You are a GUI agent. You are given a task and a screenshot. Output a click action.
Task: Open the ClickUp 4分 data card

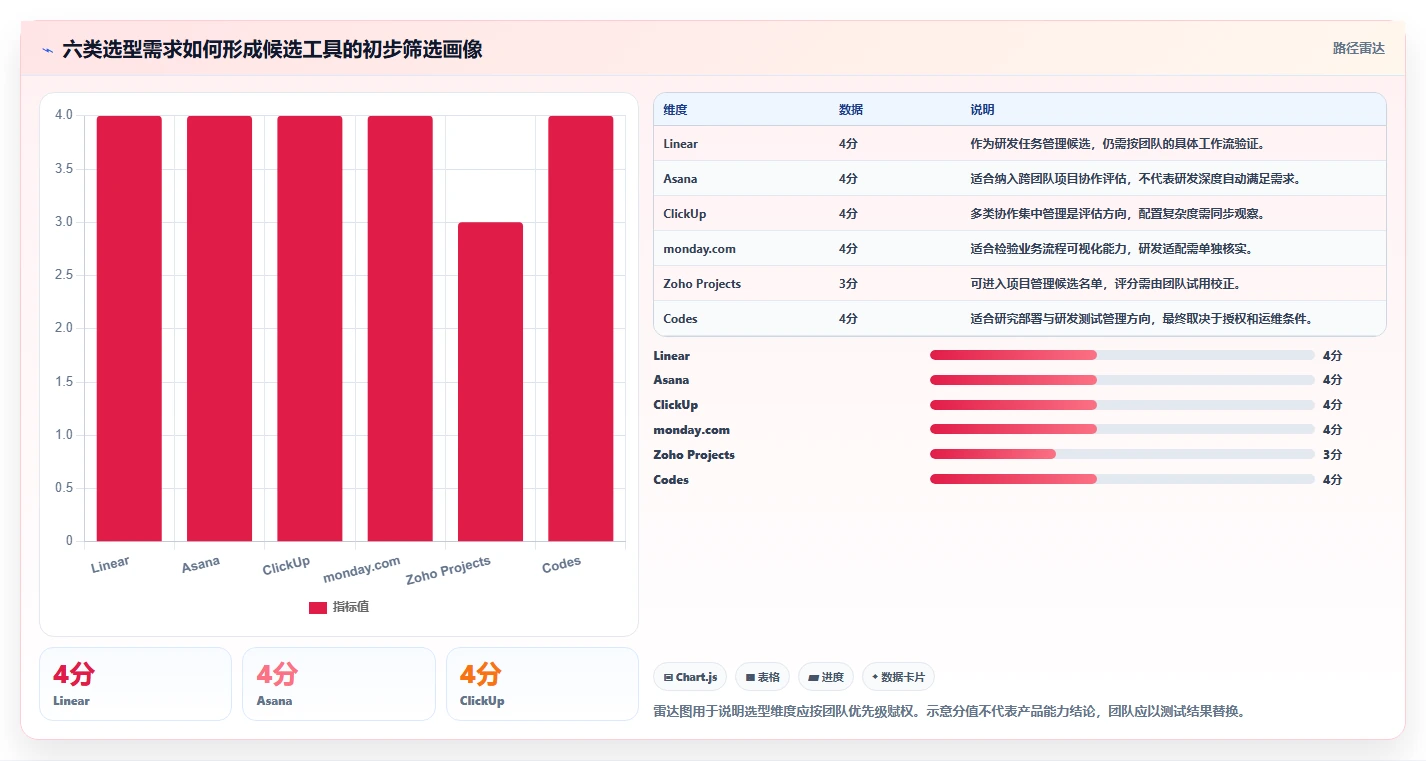(542, 684)
